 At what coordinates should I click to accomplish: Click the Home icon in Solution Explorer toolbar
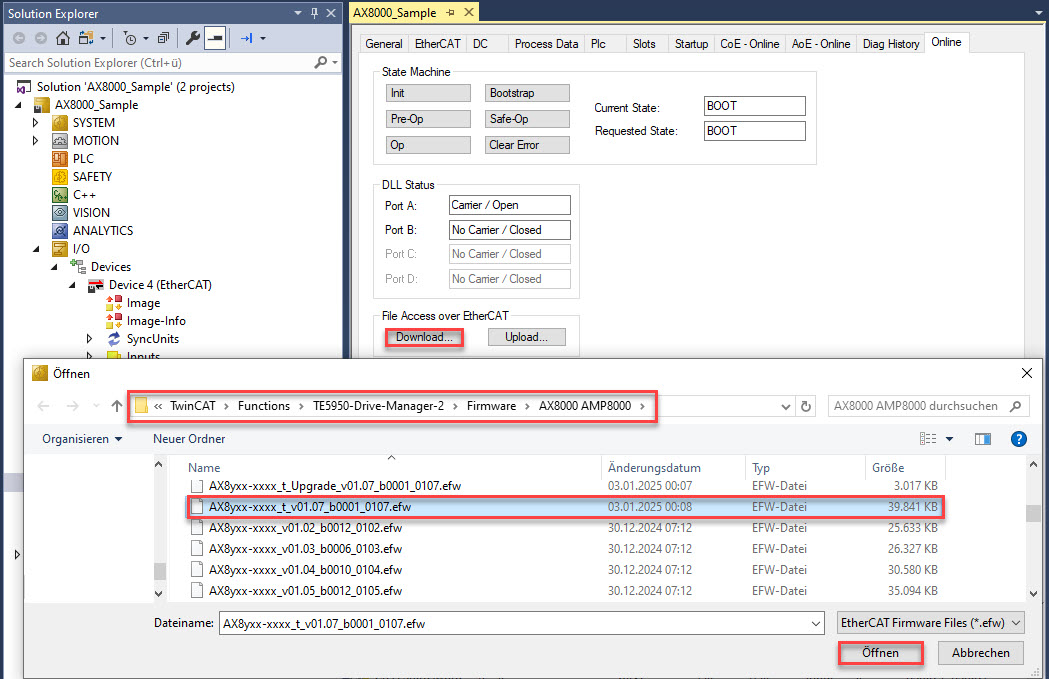coord(63,38)
